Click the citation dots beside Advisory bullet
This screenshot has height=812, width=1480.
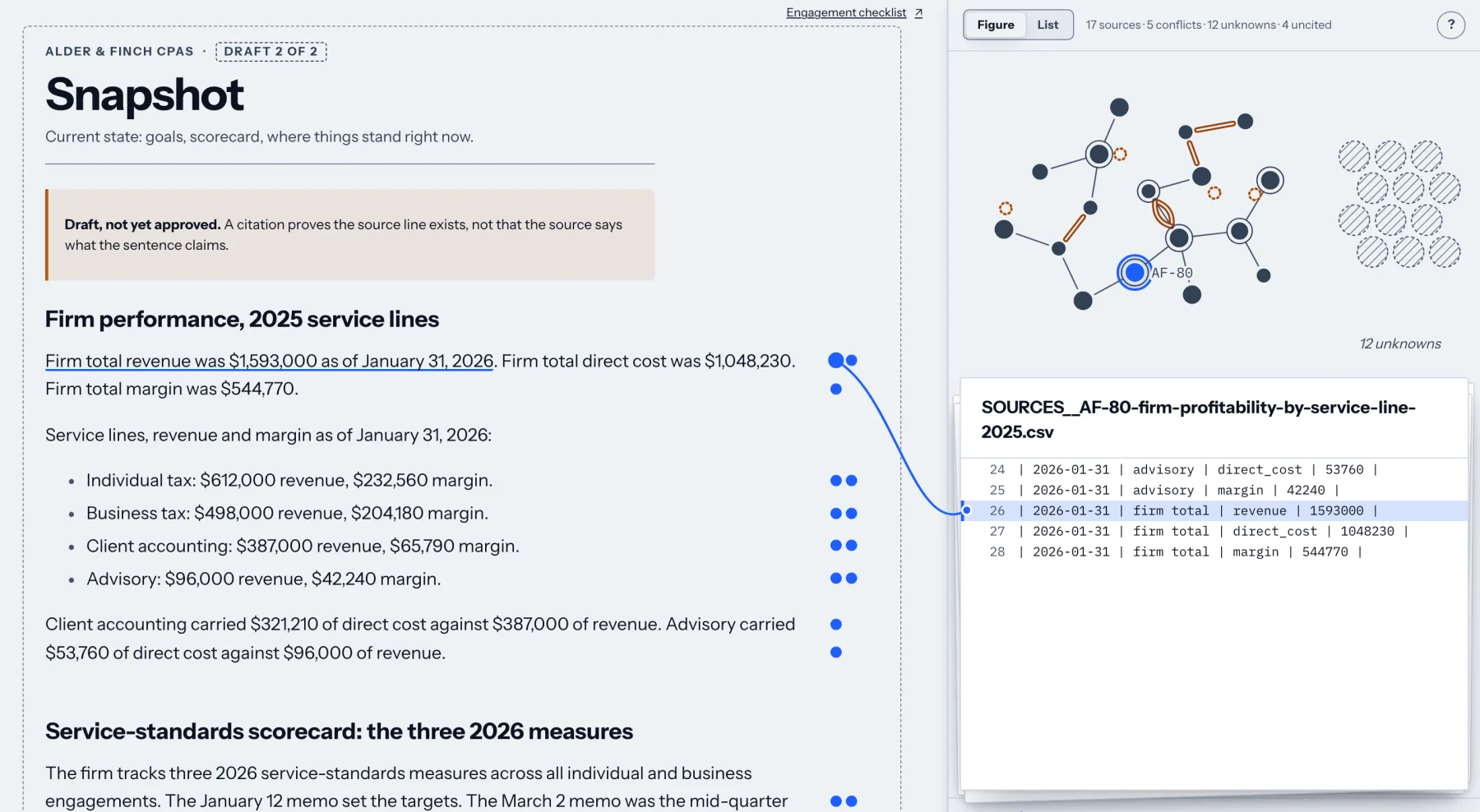[x=844, y=579]
